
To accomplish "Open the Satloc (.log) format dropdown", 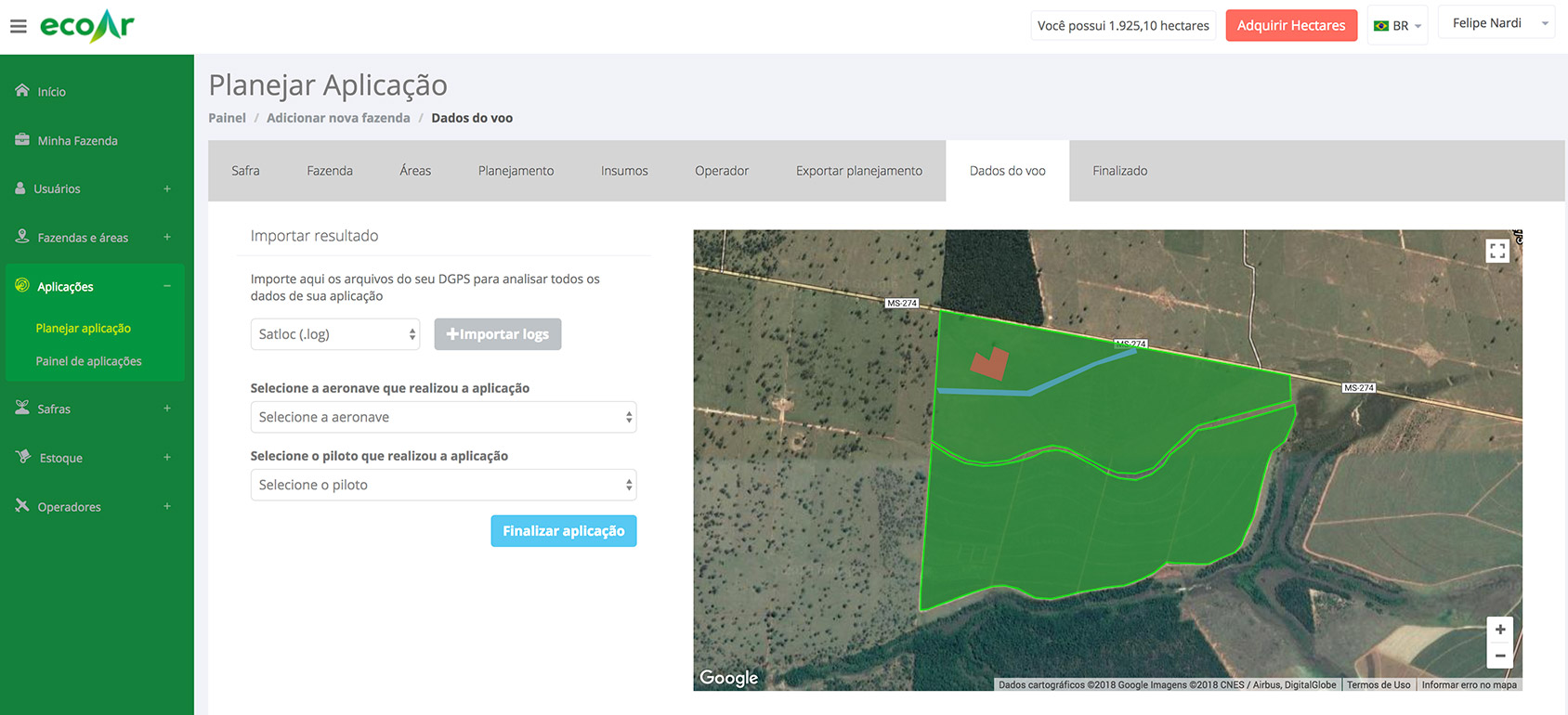I will pos(334,334).
